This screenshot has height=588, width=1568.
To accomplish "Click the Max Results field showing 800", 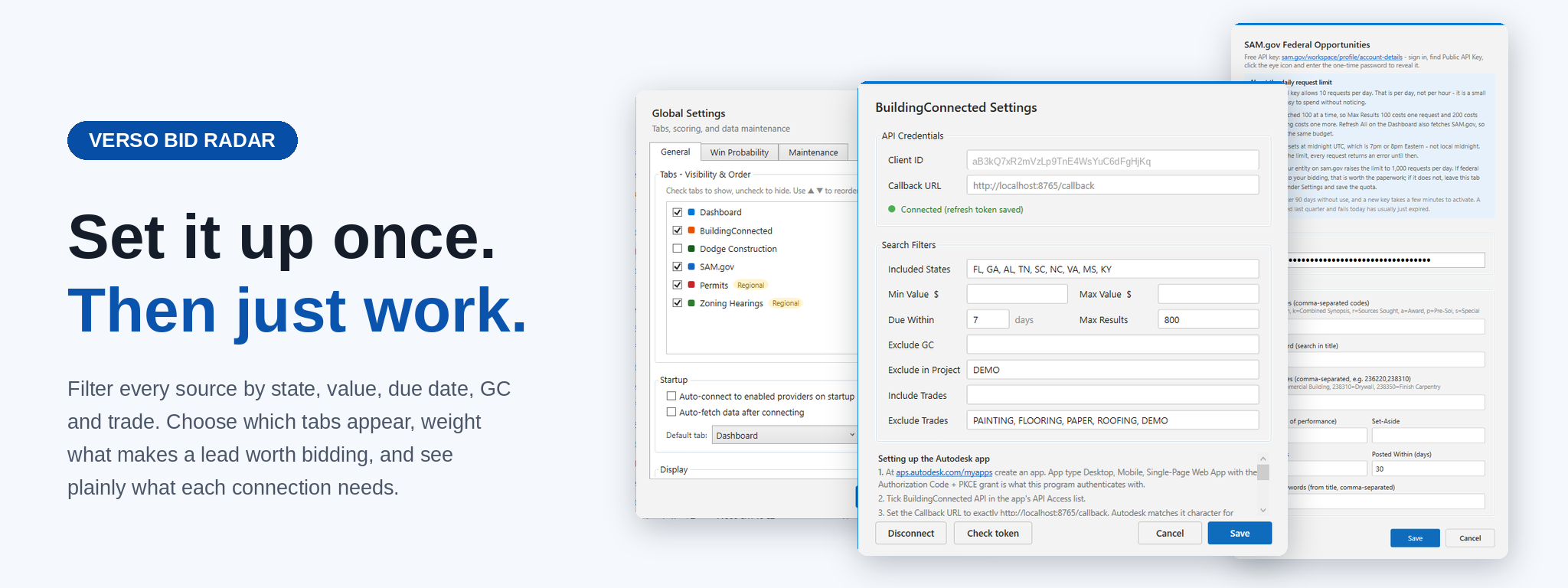I will pos(1208,319).
